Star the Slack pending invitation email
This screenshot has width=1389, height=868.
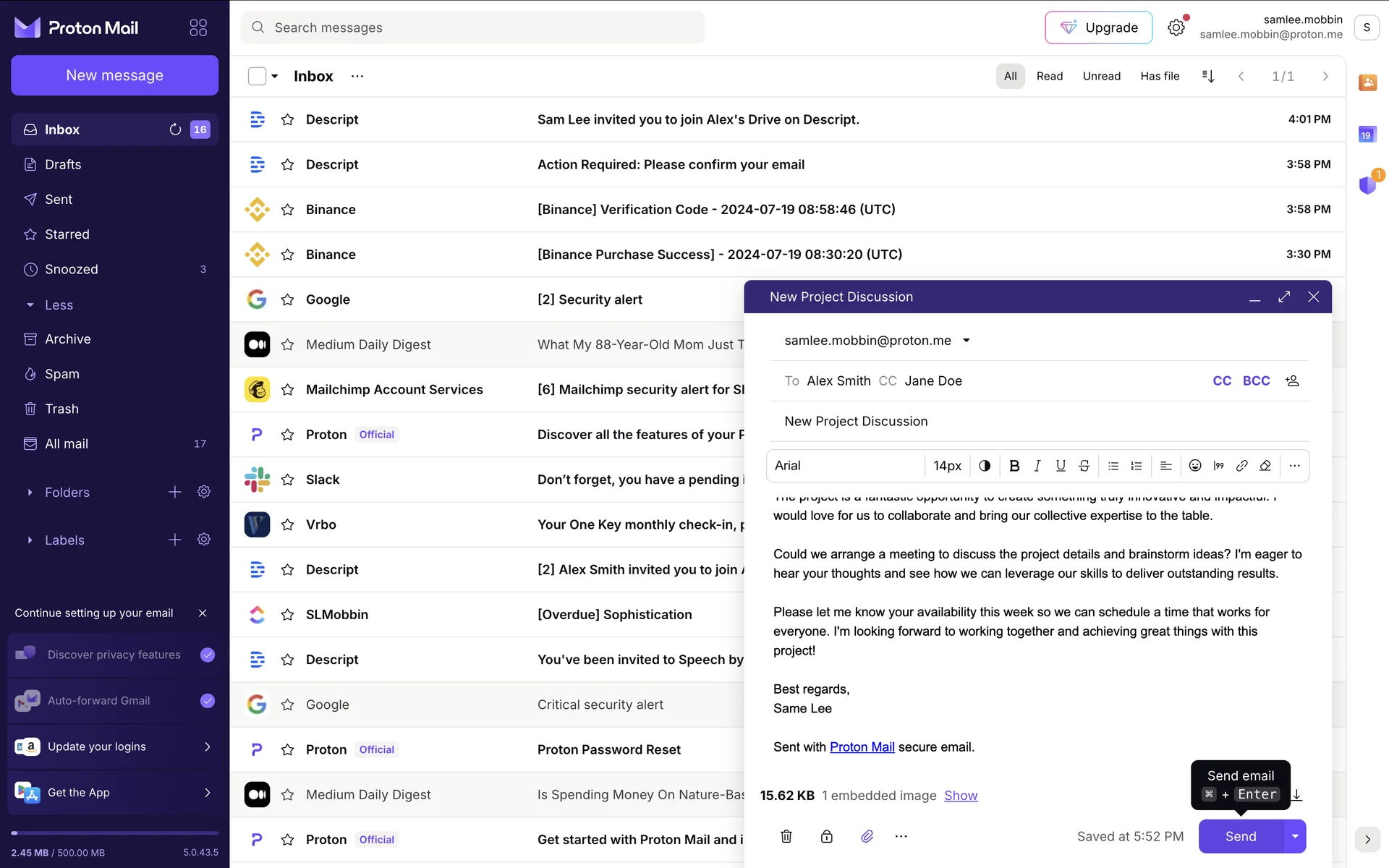pyautogui.click(x=287, y=480)
